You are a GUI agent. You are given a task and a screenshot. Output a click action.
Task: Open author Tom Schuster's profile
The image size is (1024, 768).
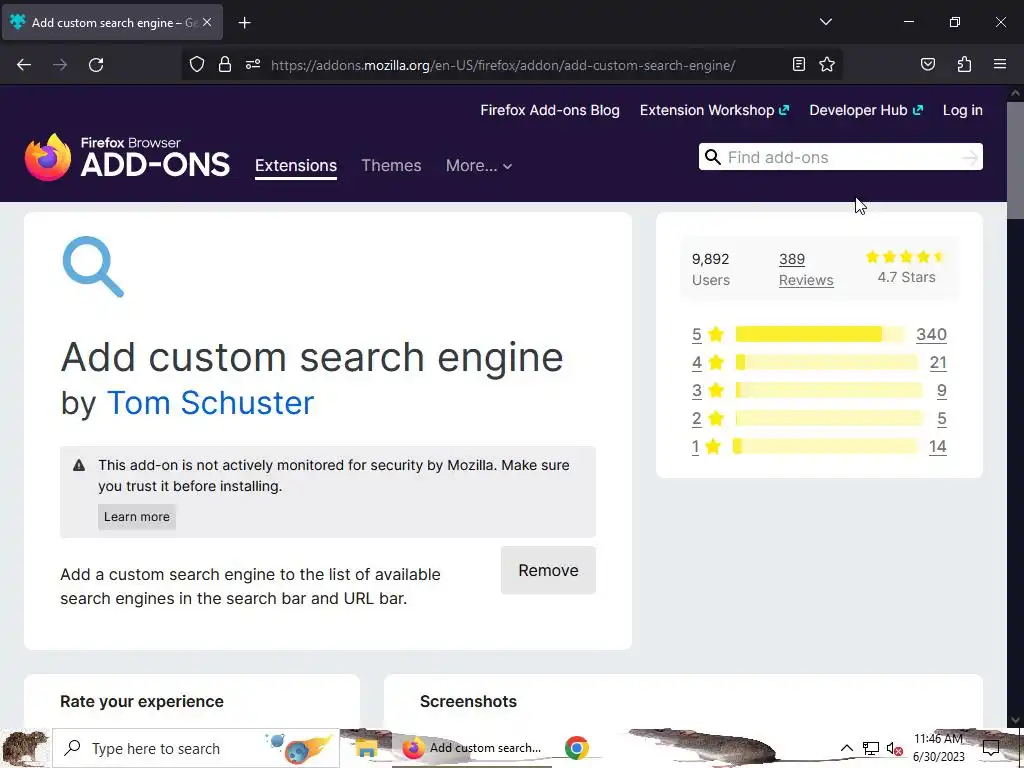(210, 403)
